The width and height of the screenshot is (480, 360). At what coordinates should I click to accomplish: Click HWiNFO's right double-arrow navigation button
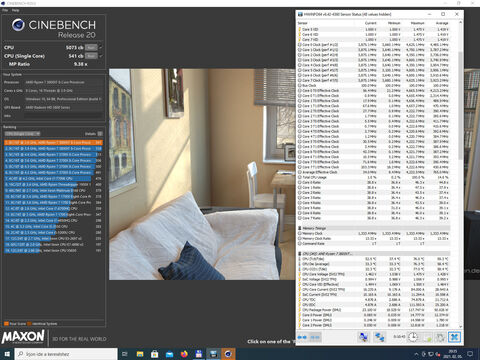click(x=315, y=337)
